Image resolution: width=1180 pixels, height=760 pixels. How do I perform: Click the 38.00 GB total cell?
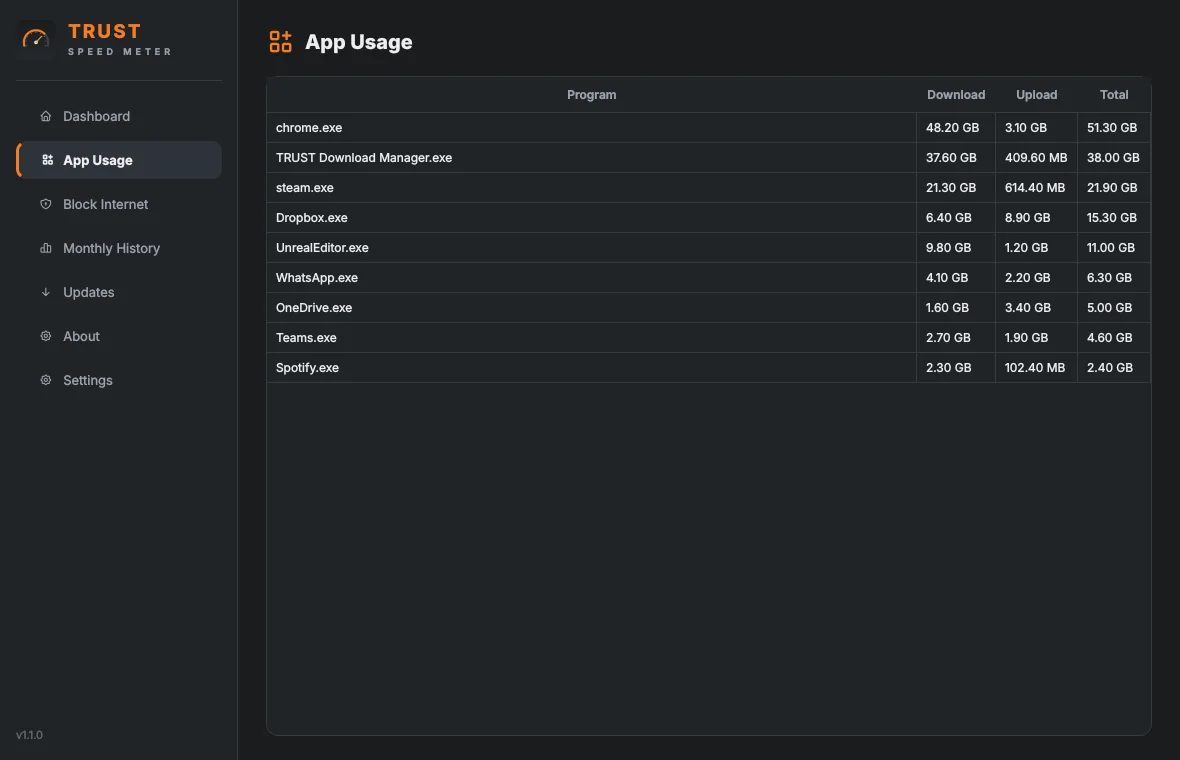pyautogui.click(x=1113, y=158)
